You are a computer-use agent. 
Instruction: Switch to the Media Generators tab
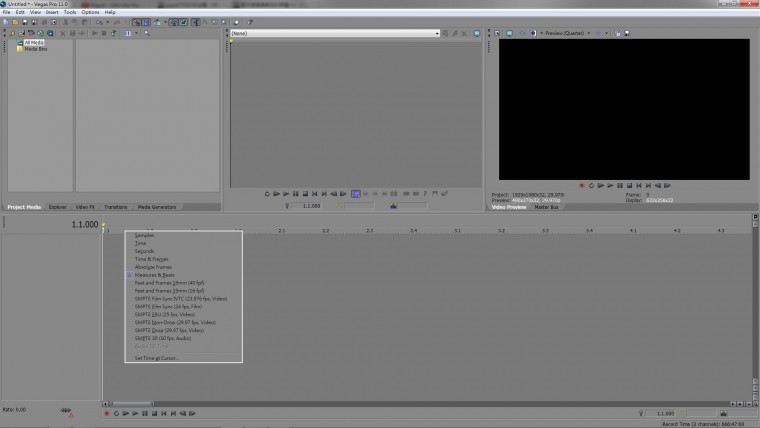tap(157, 207)
